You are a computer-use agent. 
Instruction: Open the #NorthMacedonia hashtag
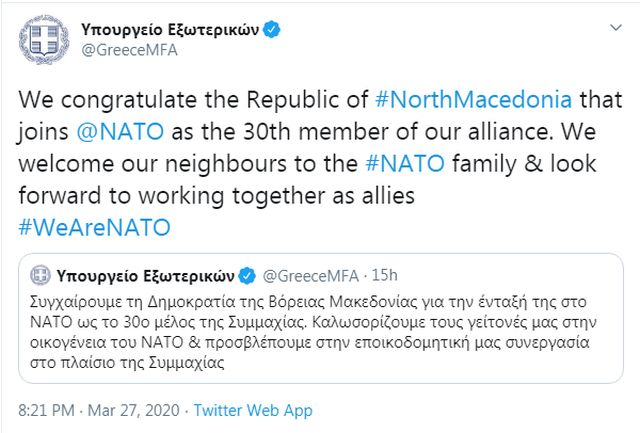pyautogui.click(x=473, y=101)
